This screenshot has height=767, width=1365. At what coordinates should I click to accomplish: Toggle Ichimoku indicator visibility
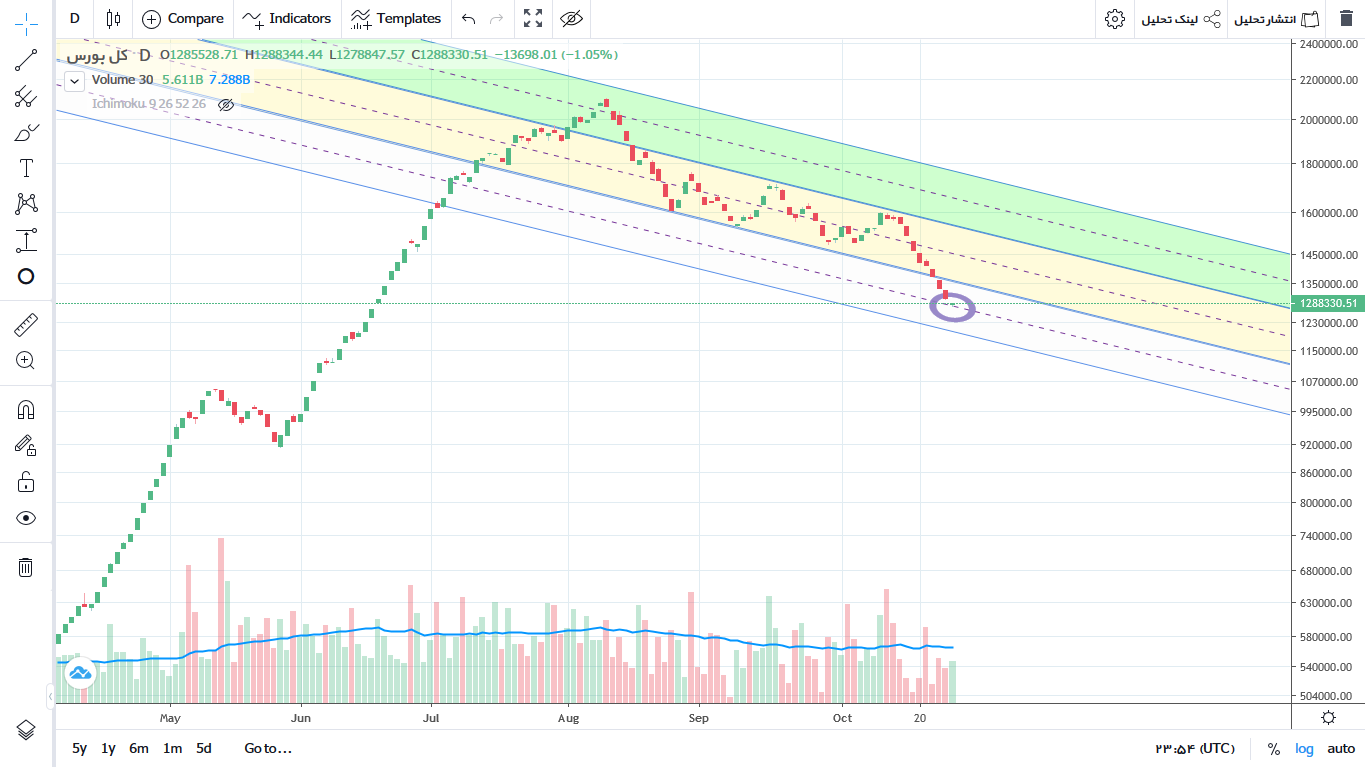(226, 104)
